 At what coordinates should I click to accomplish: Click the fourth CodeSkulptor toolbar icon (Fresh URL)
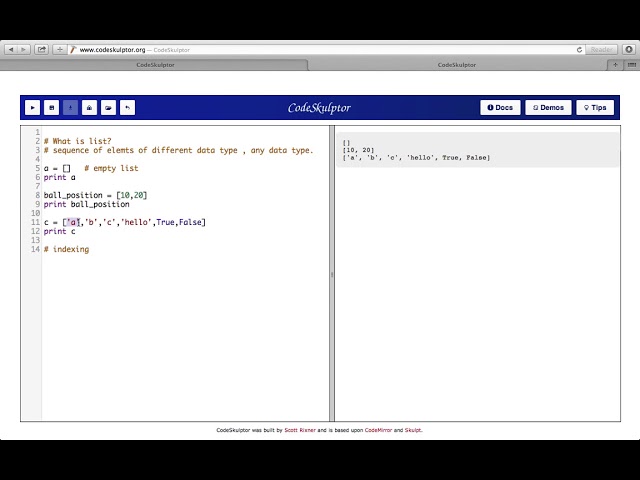(x=89, y=107)
